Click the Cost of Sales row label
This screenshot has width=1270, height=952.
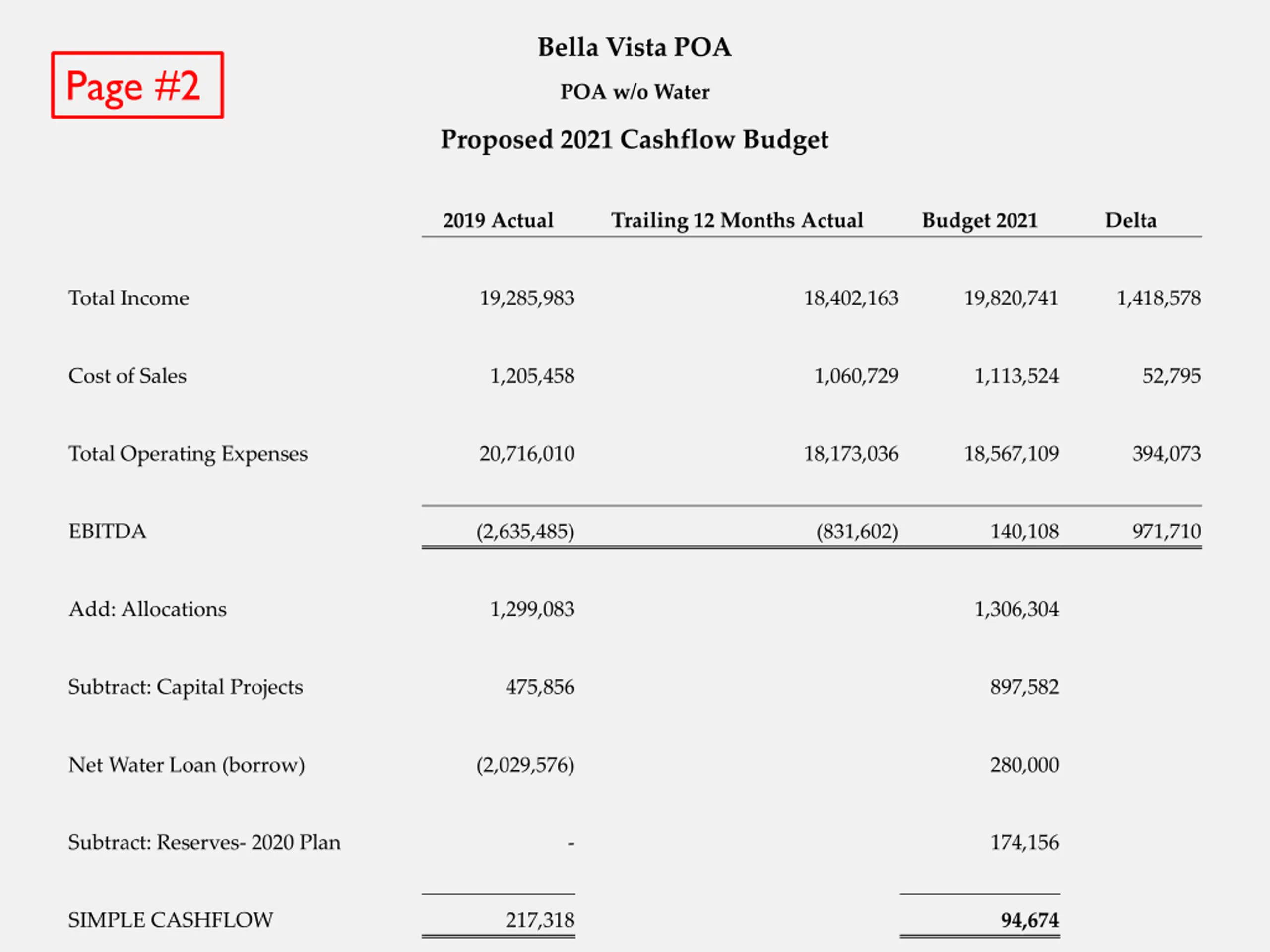coord(127,376)
